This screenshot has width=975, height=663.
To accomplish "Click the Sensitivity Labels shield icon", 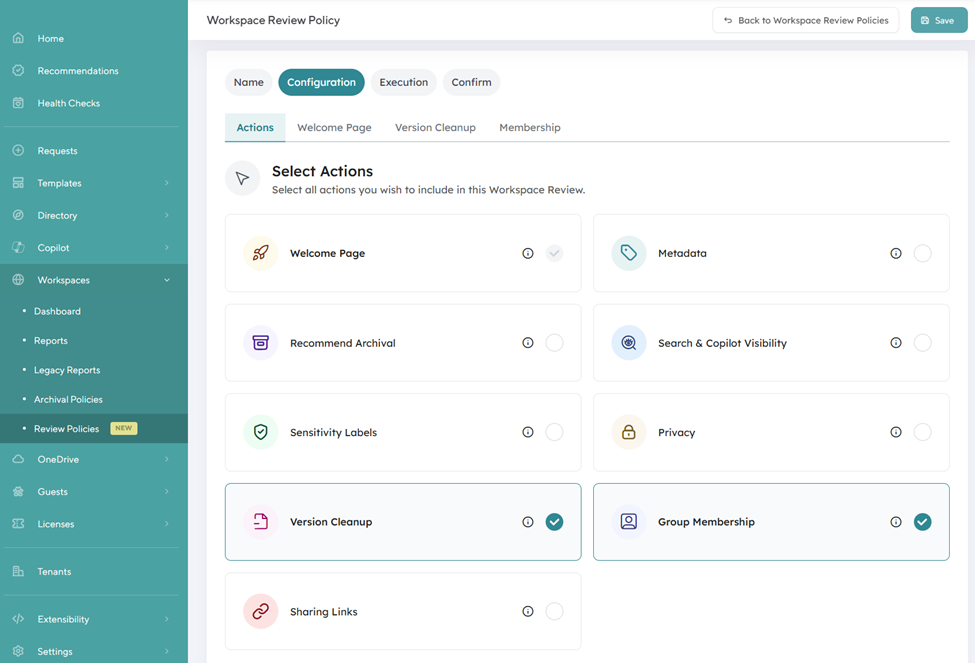I will 261,432.
